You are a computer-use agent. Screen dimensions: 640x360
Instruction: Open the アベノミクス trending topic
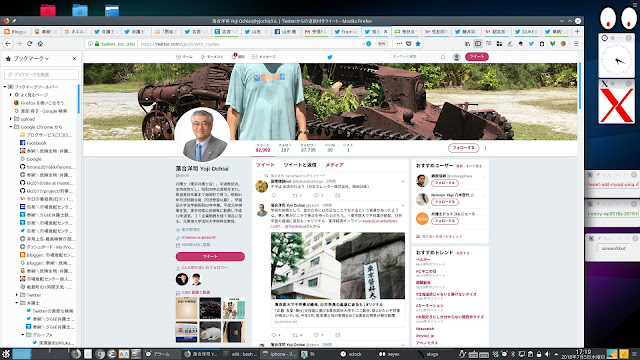427,343
